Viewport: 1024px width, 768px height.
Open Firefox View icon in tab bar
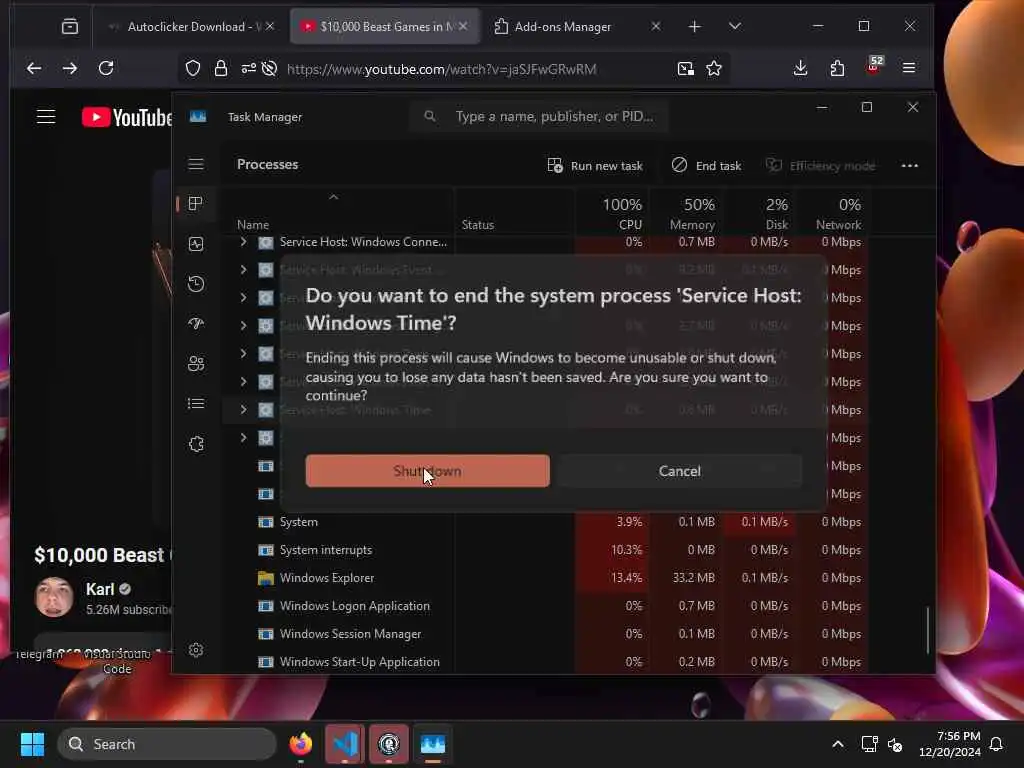pyautogui.click(x=70, y=27)
